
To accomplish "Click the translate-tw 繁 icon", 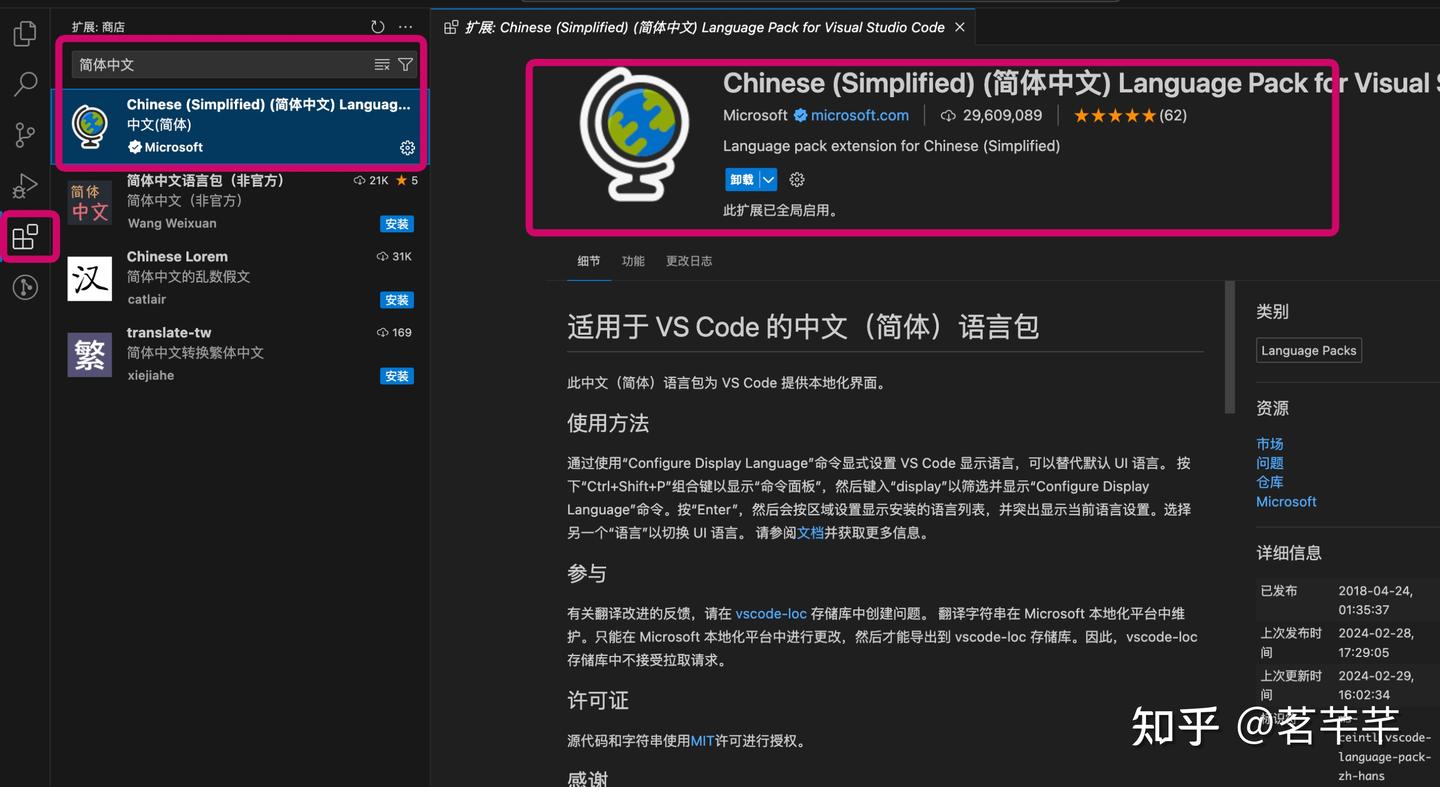I will 90,354.
